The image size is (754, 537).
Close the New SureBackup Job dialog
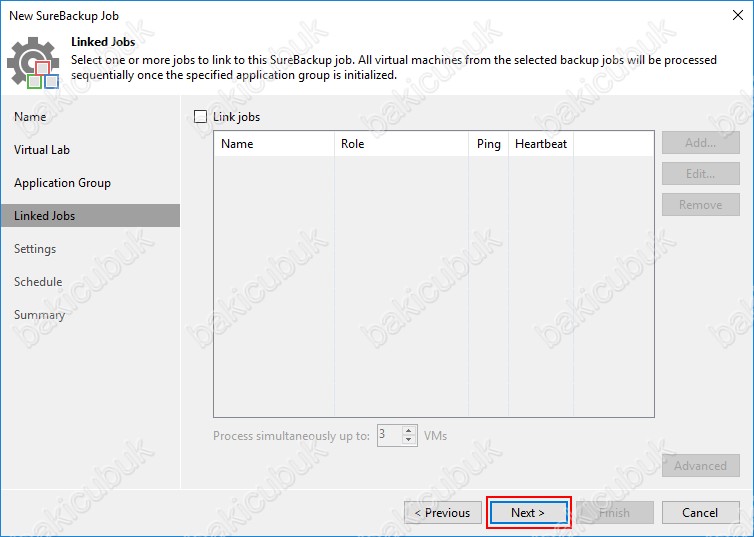(738, 15)
